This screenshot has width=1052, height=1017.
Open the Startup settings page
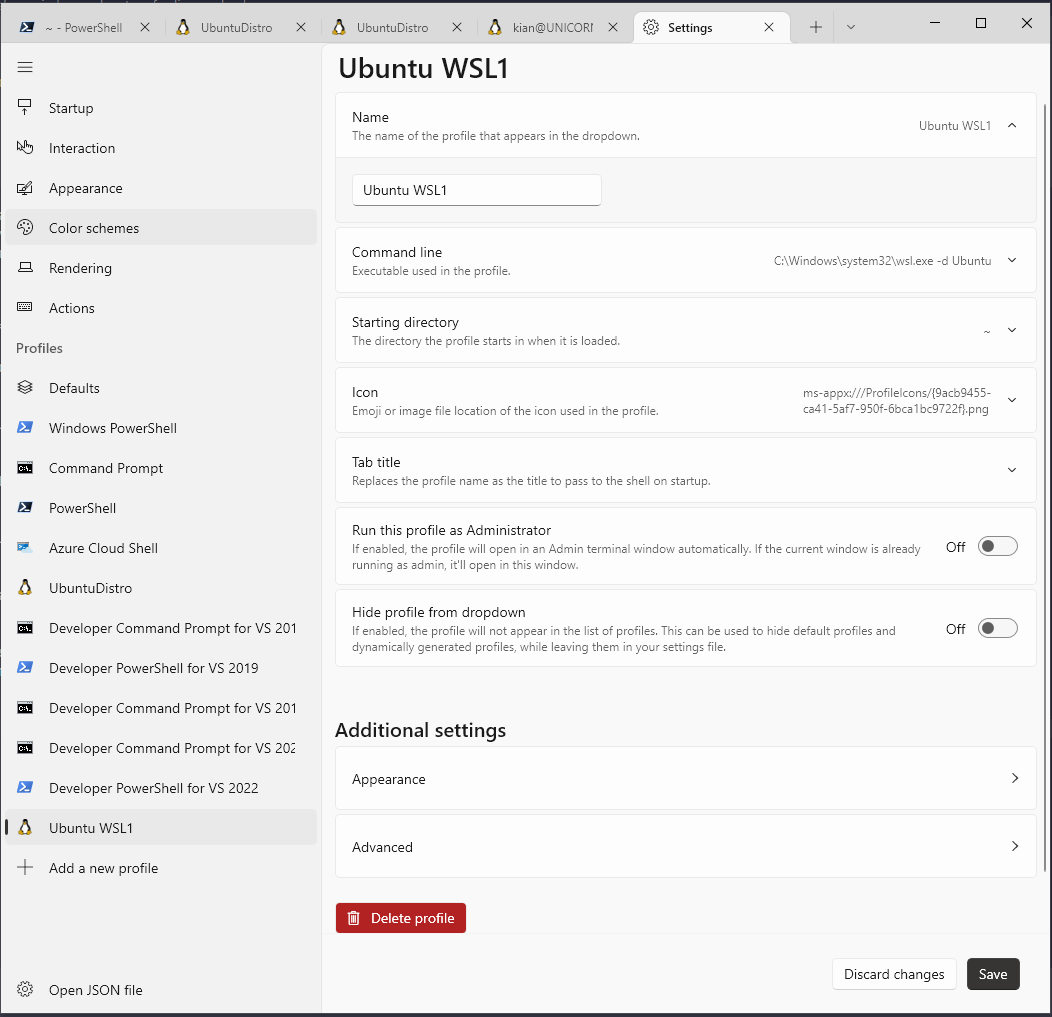(70, 108)
